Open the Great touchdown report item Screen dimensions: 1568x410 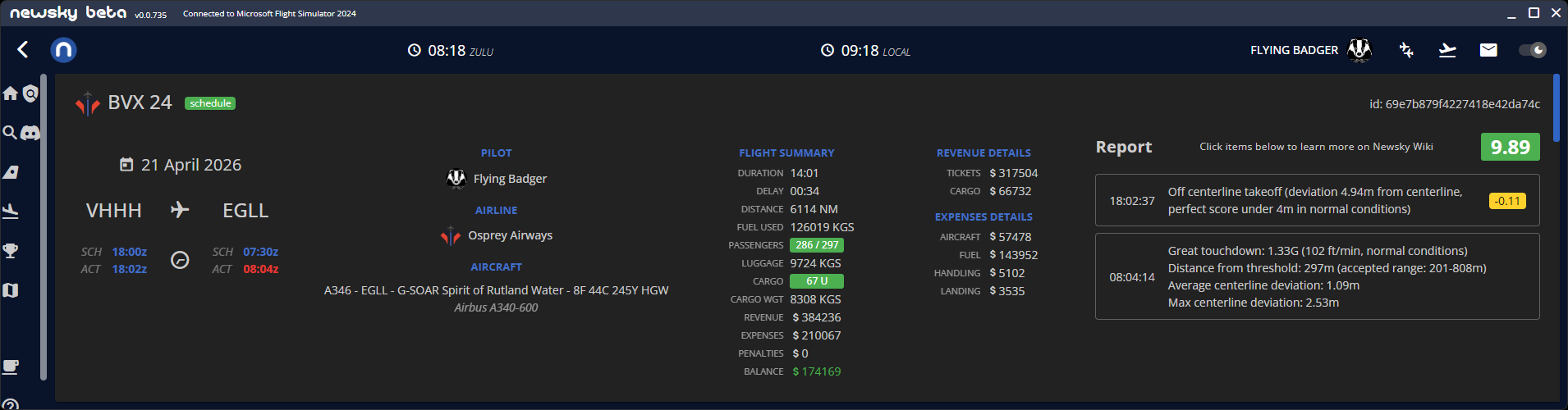1318,276
